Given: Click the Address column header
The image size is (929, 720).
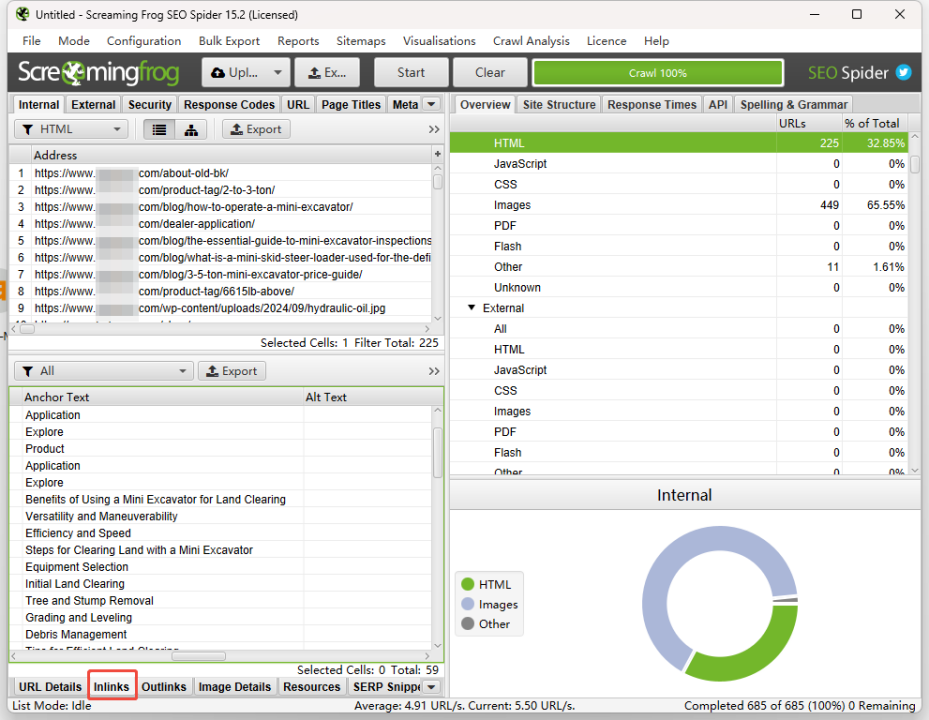Looking at the screenshot, I should click(231, 155).
